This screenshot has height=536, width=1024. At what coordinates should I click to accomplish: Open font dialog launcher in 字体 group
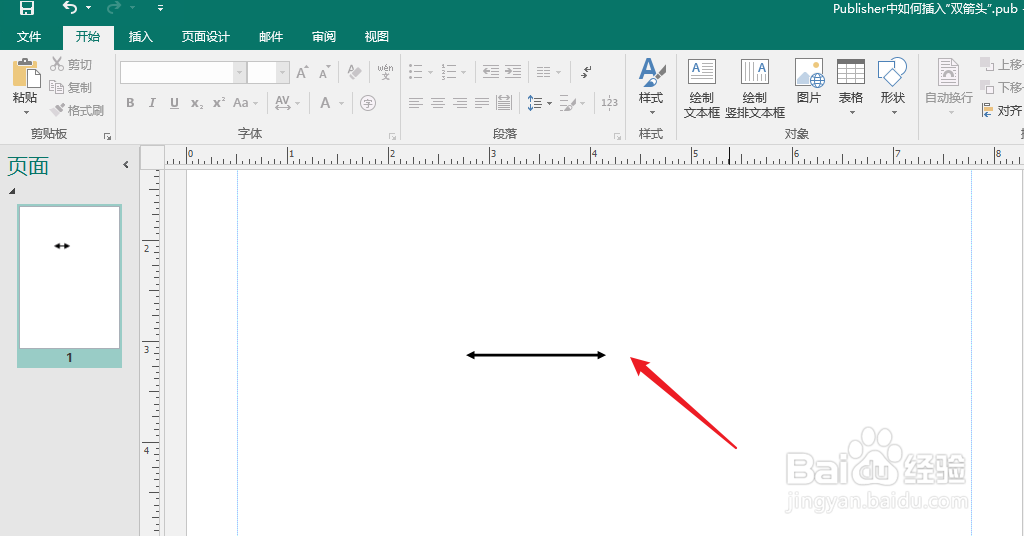[x=392, y=136]
